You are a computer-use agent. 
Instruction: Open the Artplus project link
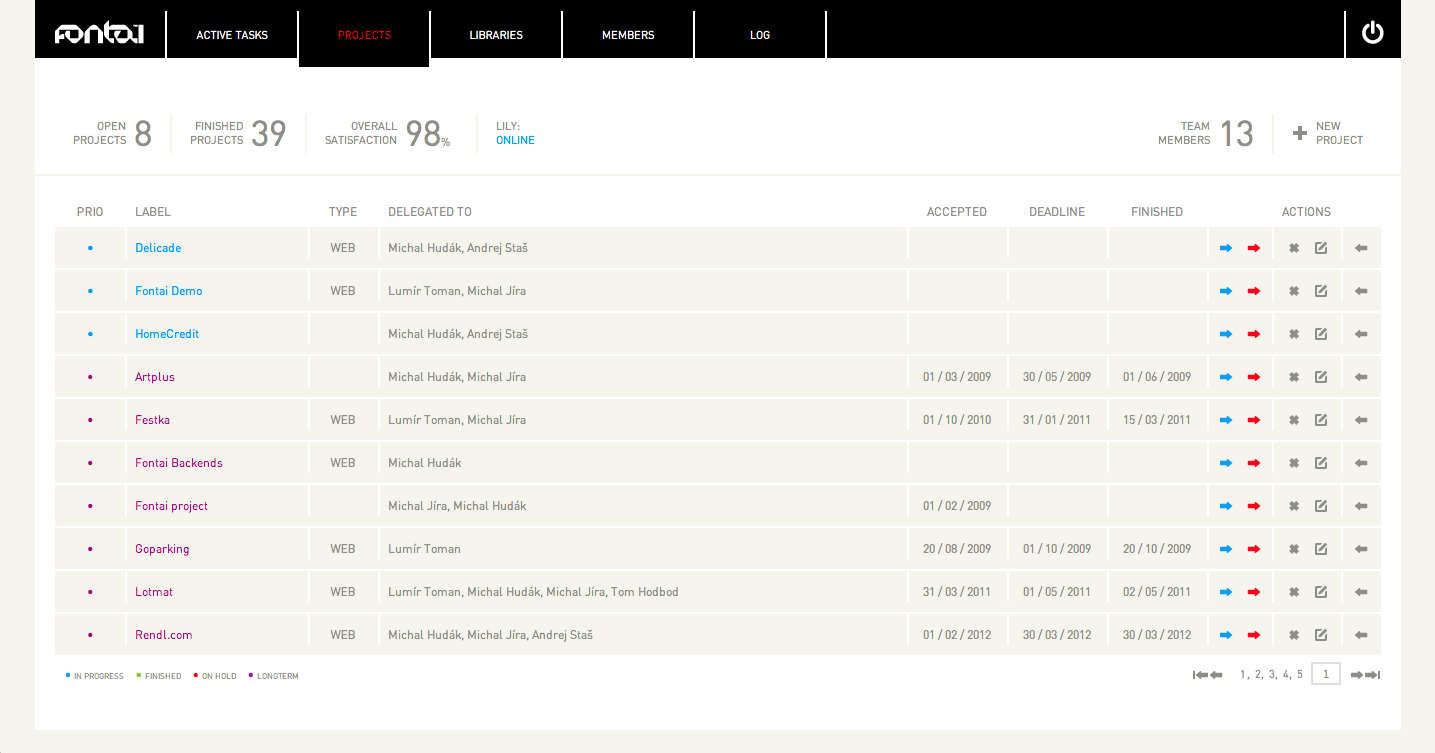pos(155,377)
